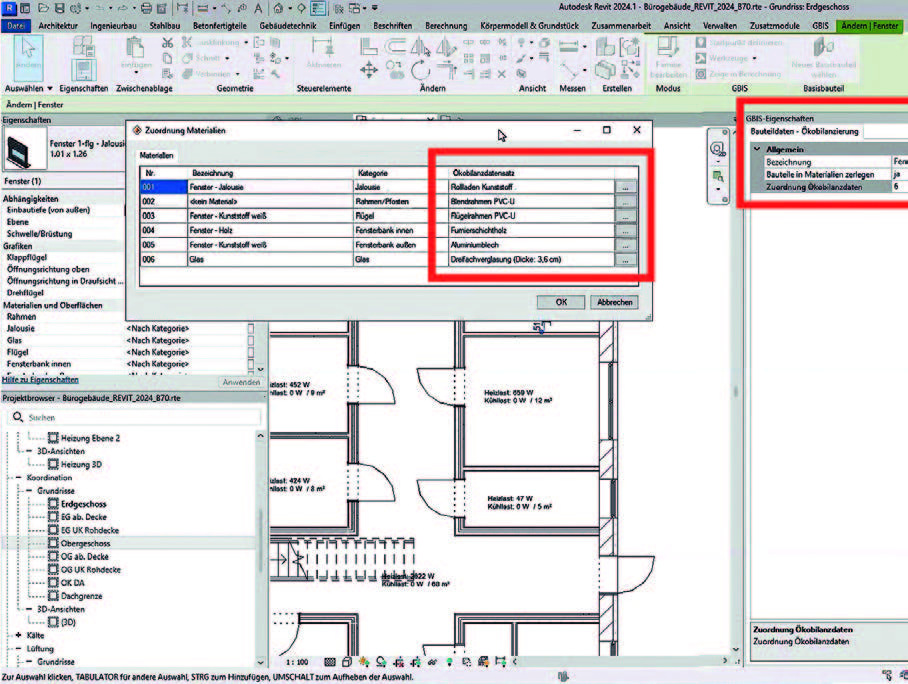Select the Materialien tab in the dialog
This screenshot has width=908, height=684.
(x=156, y=155)
